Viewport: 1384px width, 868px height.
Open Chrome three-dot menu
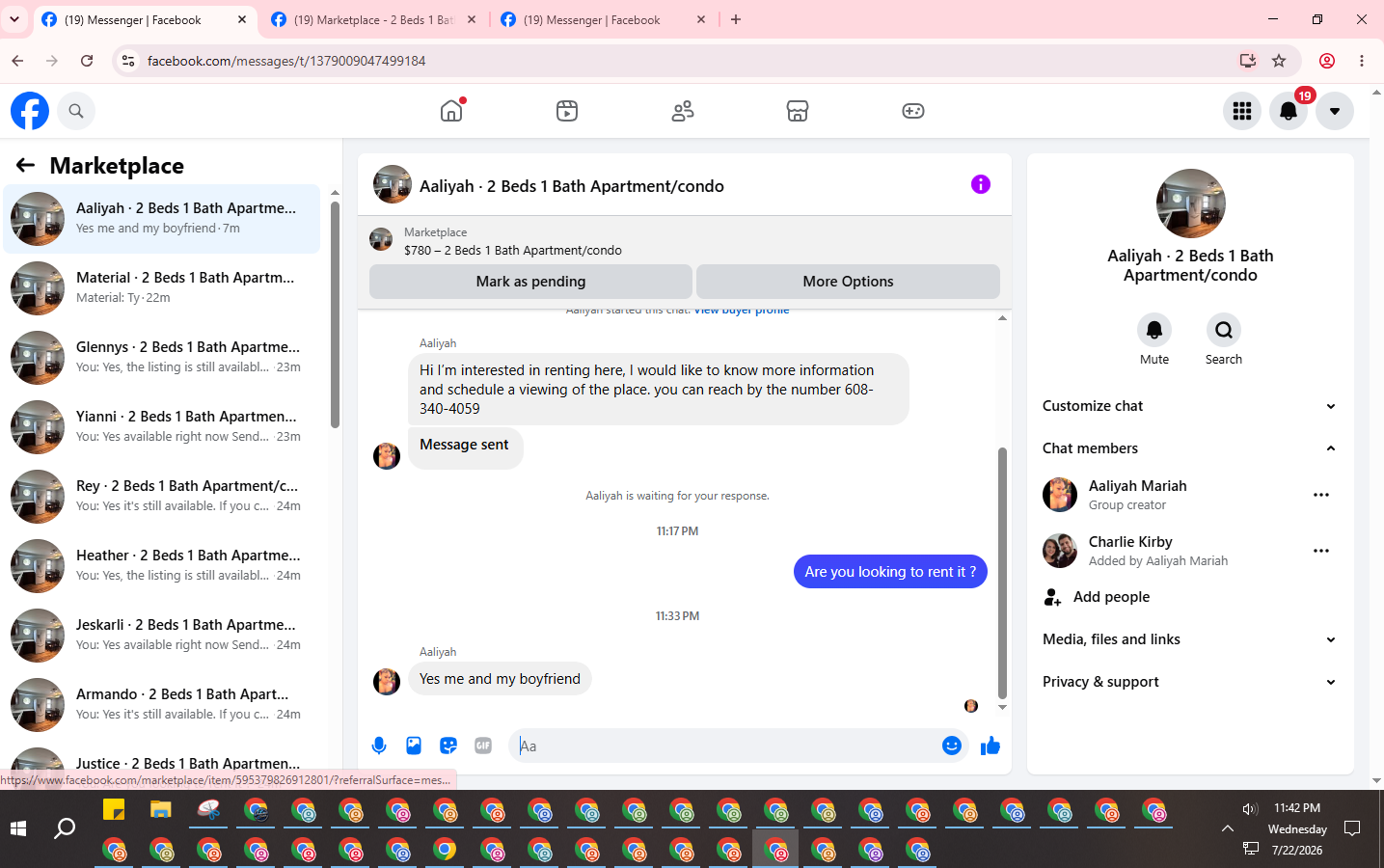pyautogui.click(x=1362, y=61)
